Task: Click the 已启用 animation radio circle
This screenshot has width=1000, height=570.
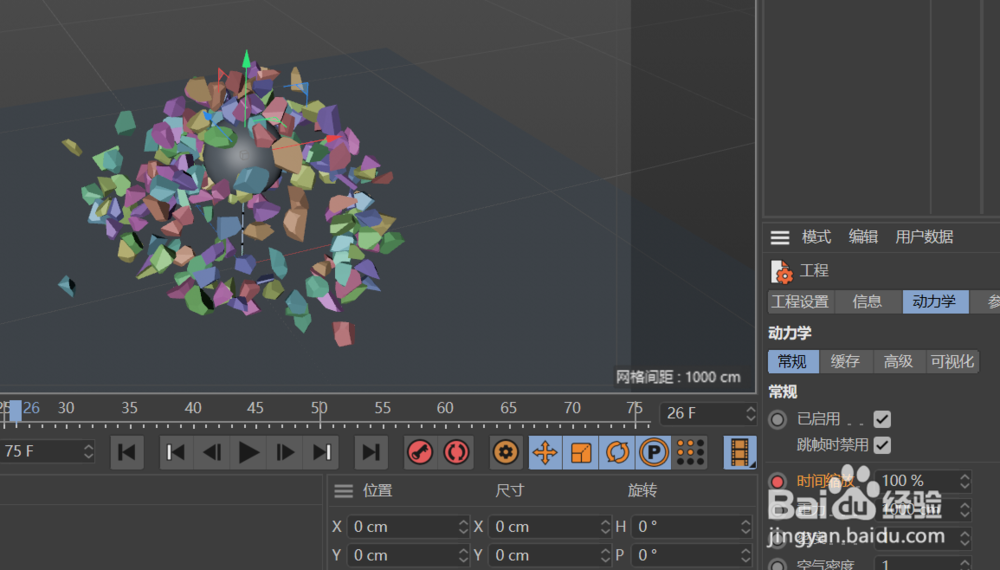Action: [777, 420]
